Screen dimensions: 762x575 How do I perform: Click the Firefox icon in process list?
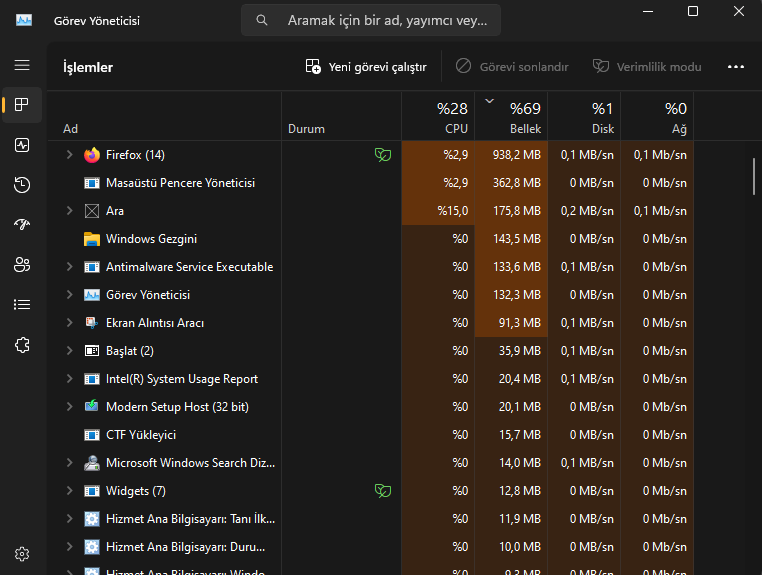tap(92, 155)
